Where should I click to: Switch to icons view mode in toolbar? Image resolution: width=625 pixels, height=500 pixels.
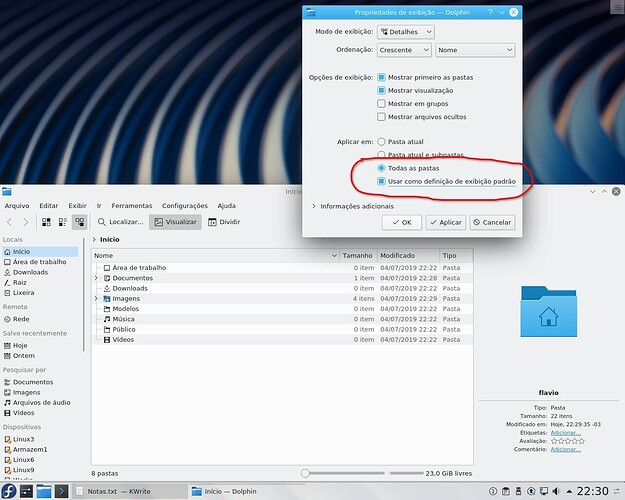pos(47,222)
